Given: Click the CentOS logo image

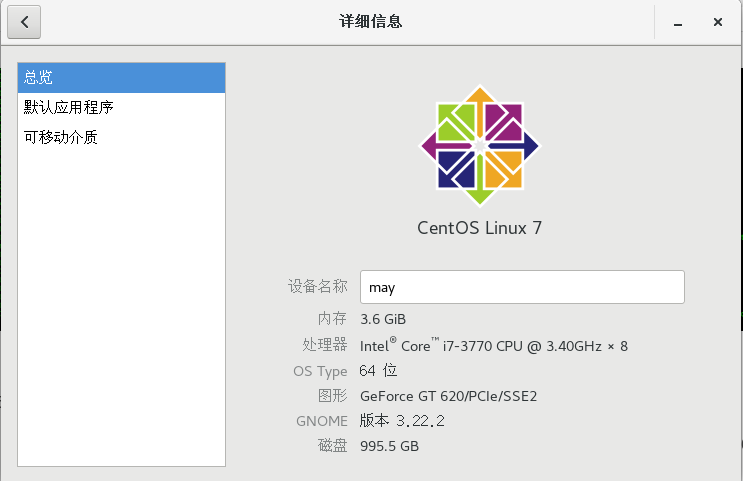Looking at the screenshot, I should point(480,146).
